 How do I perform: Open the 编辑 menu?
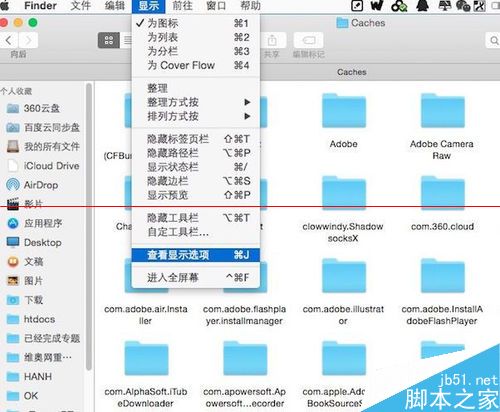[x=115, y=6]
